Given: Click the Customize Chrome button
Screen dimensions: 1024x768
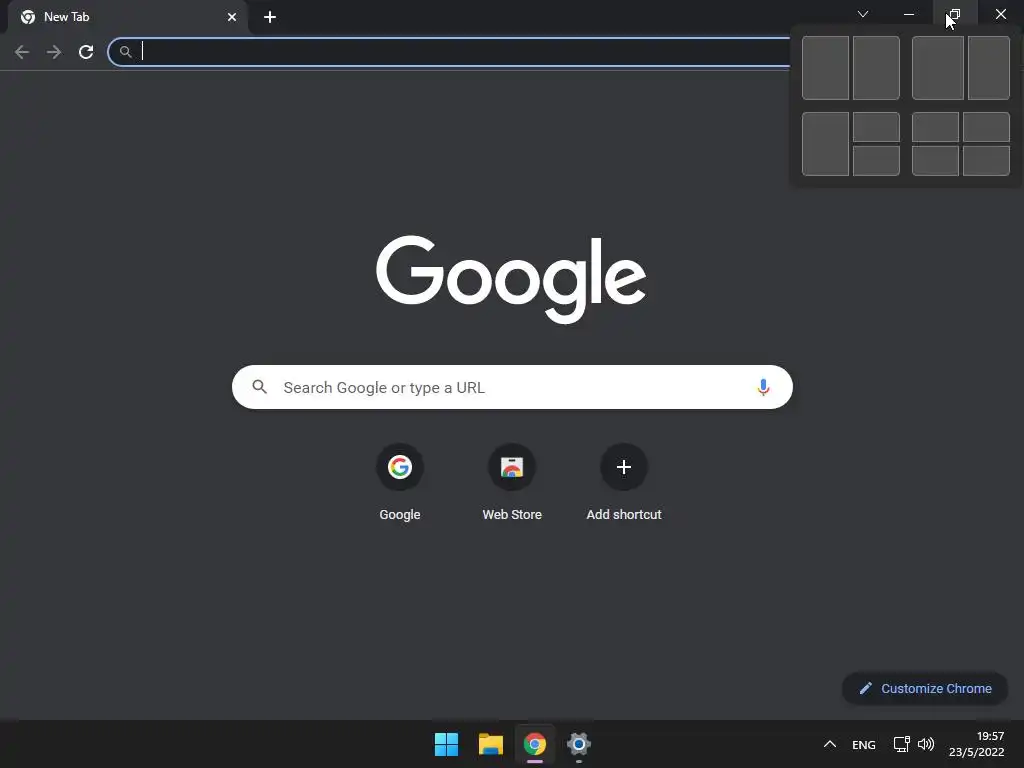Looking at the screenshot, I should [x=925, y=688].
